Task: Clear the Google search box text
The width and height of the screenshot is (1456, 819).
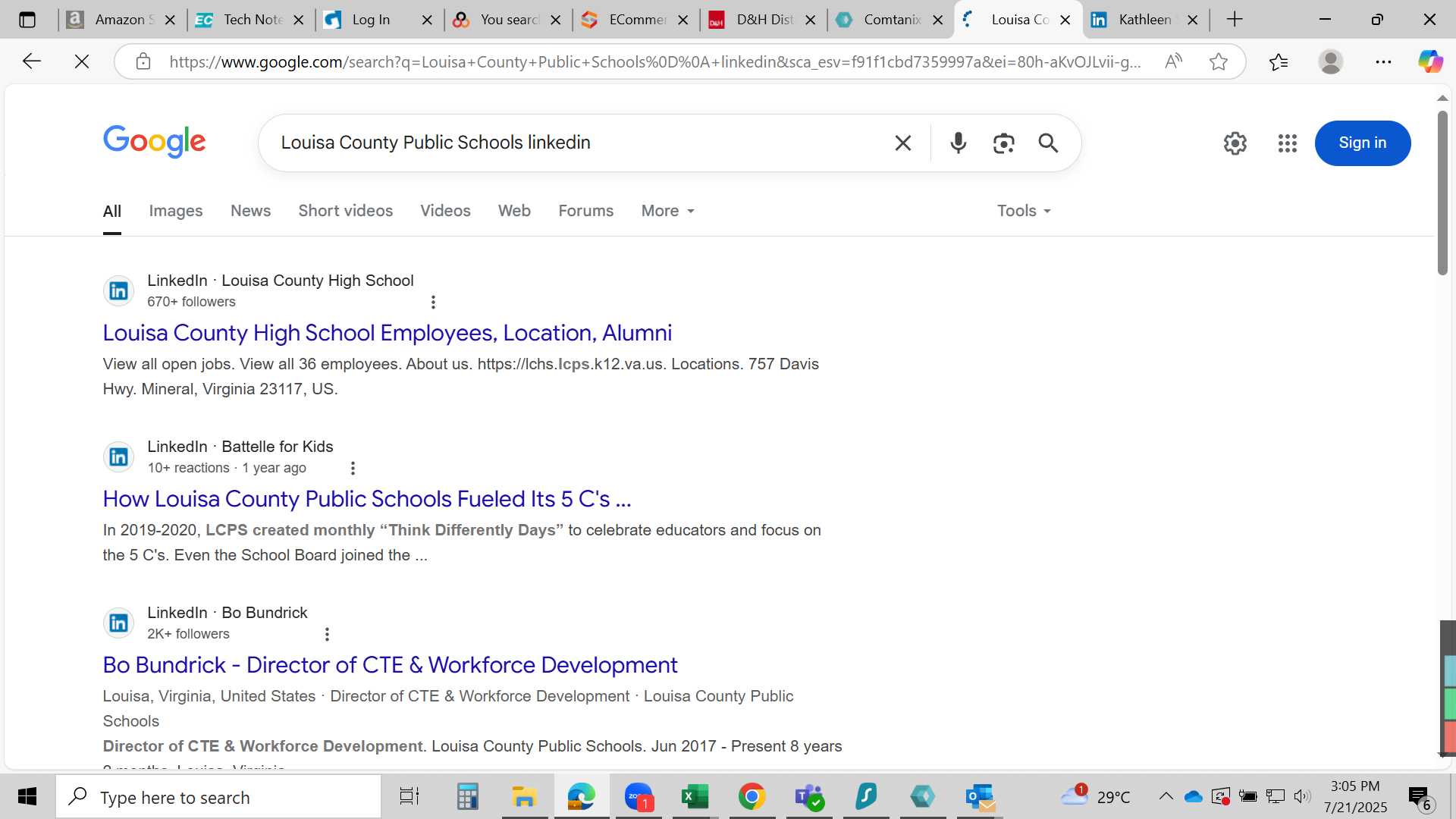Action: click(902, 143)
